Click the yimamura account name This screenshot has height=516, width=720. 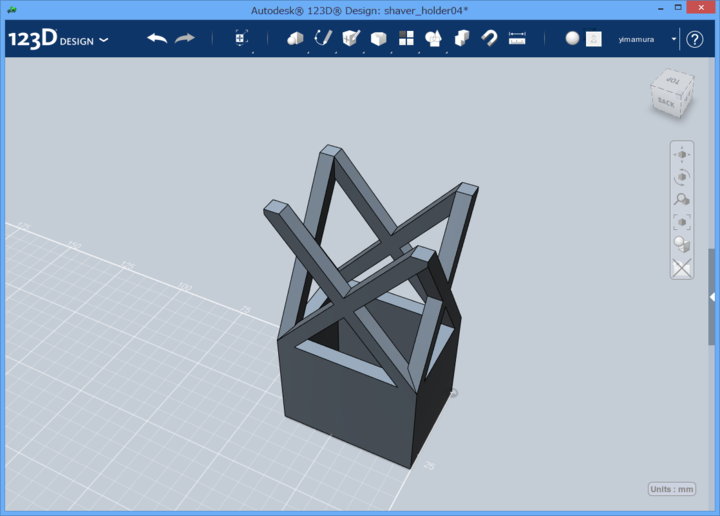pyautogui.click(x=636, y=39)
